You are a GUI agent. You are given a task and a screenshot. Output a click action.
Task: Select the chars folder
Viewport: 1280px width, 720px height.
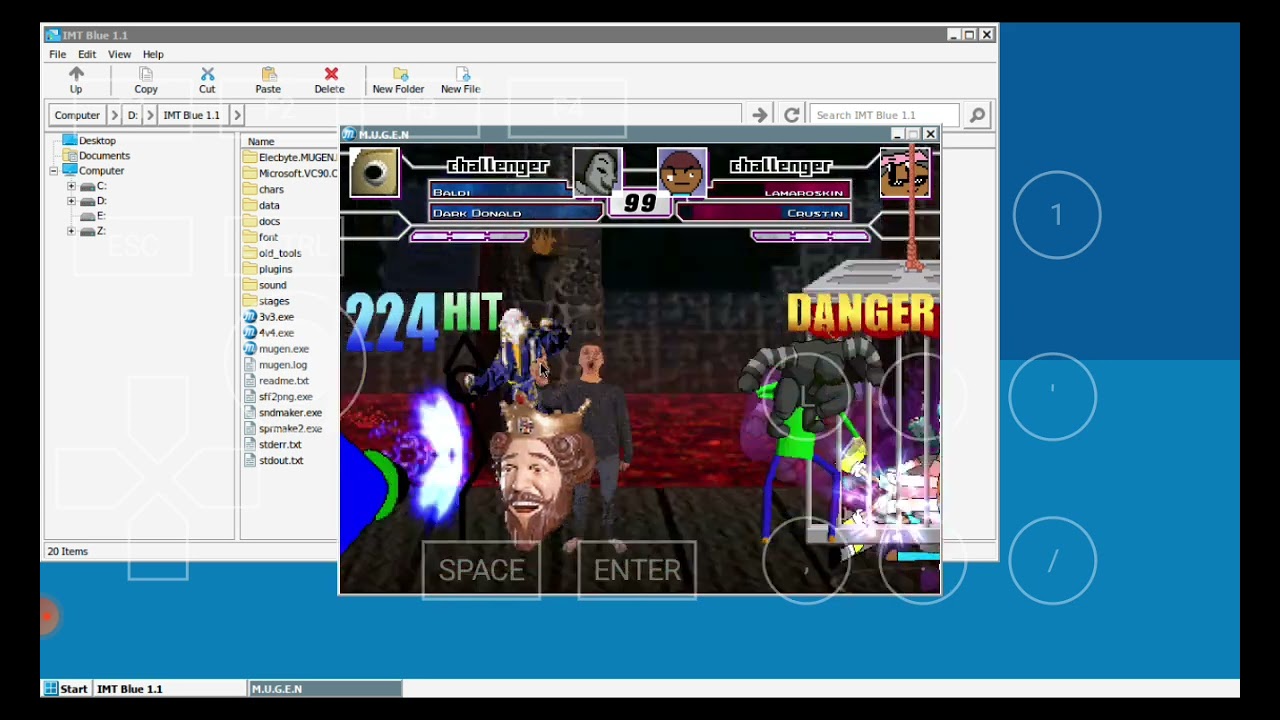click(264, 189)
